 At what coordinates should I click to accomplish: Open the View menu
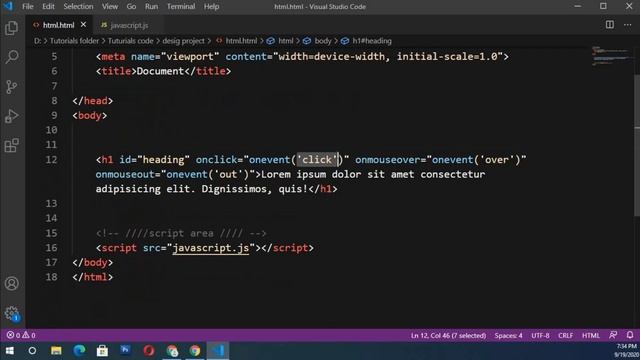pos(110,7)
